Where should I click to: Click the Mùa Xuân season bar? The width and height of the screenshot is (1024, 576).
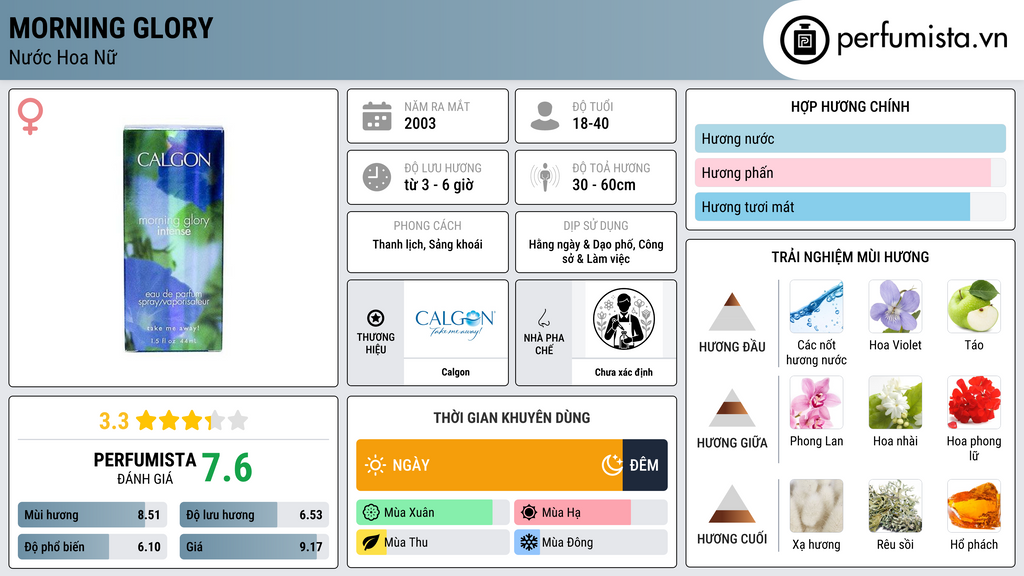[x=432, y=513]
